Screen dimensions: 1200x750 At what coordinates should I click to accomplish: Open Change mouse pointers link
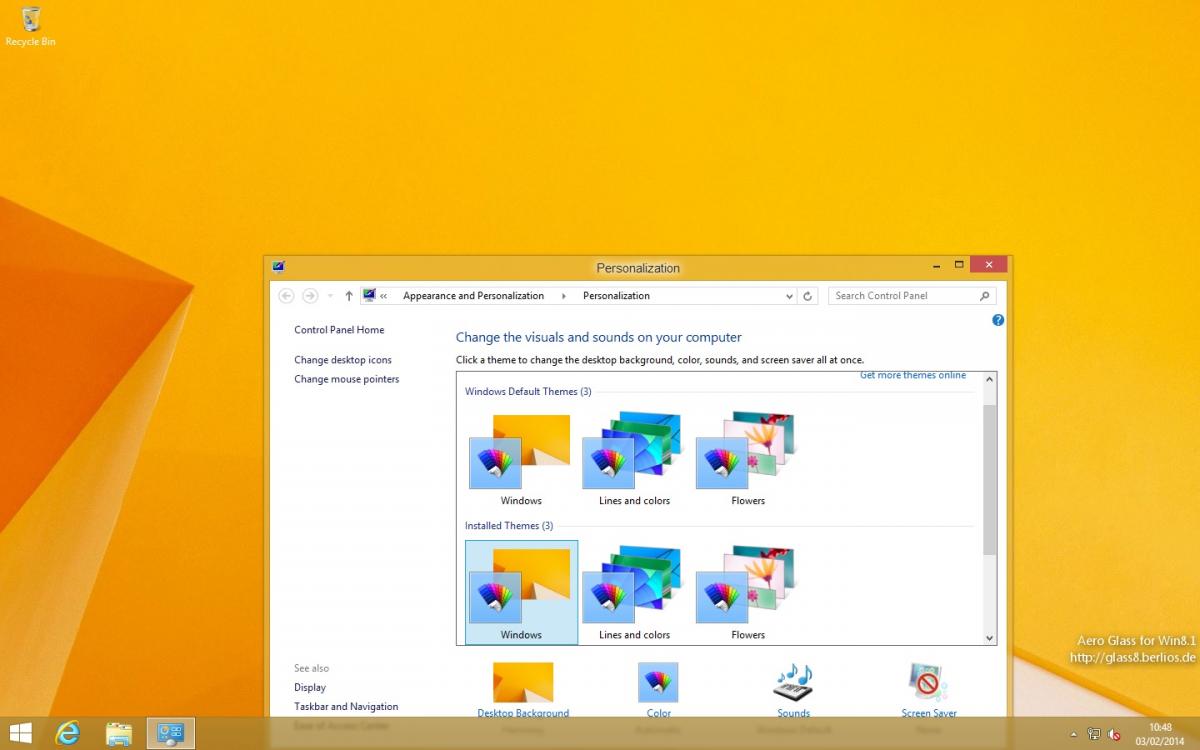(346, 379)
